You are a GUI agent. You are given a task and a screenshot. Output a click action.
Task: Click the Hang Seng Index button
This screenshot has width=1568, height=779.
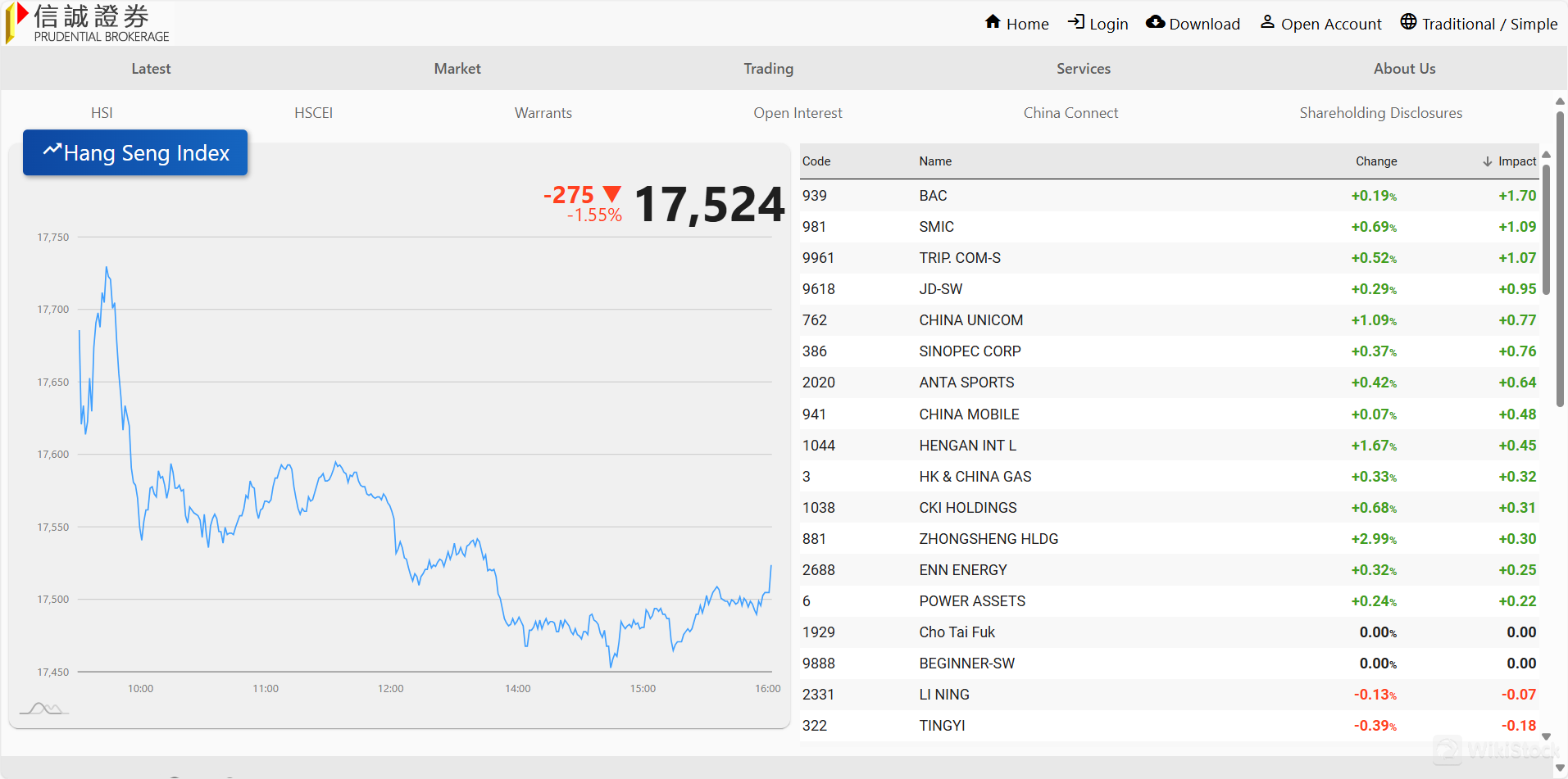[x=135, y=153]
